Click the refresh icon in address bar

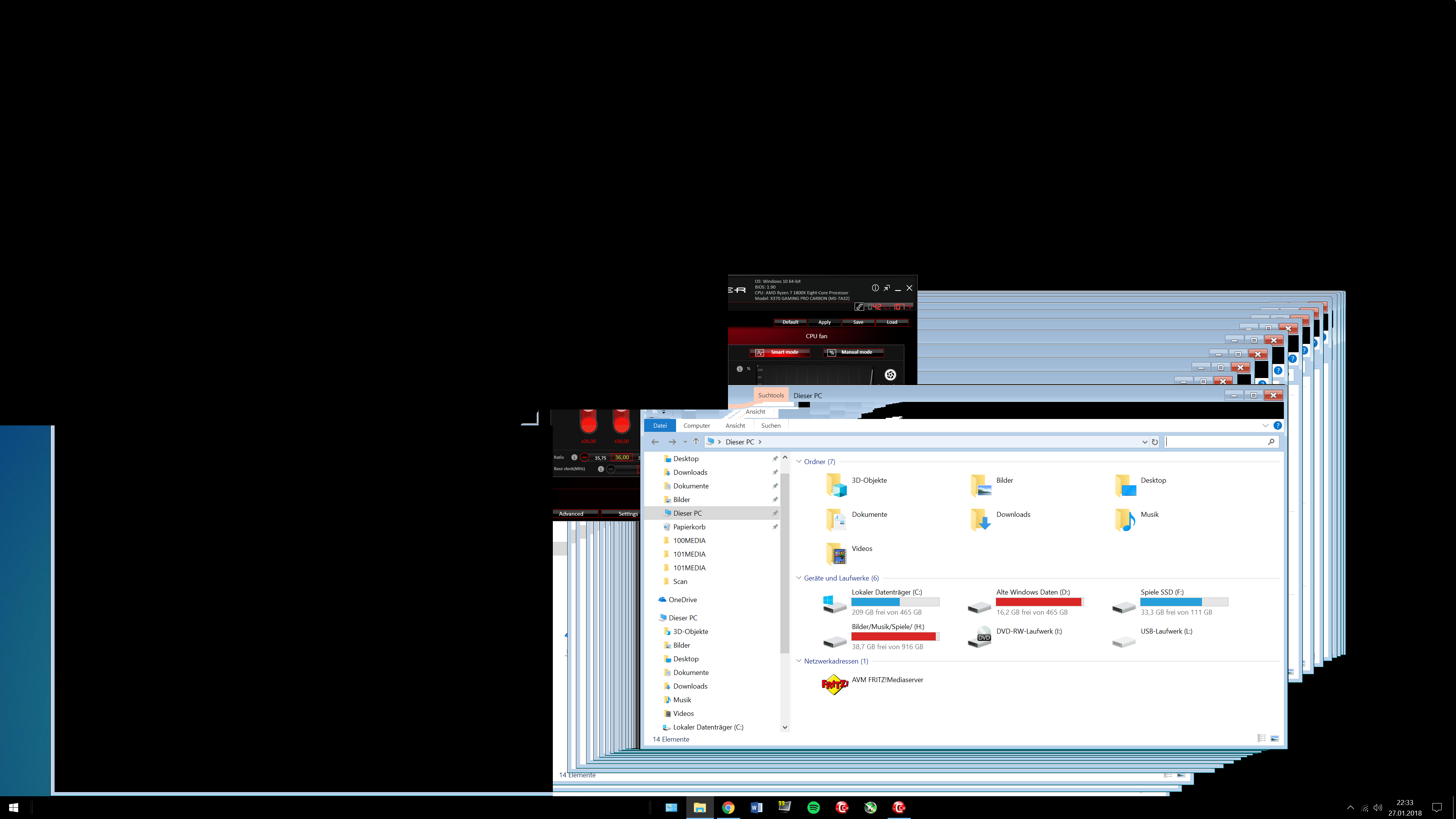click(x=1155, y=442)
